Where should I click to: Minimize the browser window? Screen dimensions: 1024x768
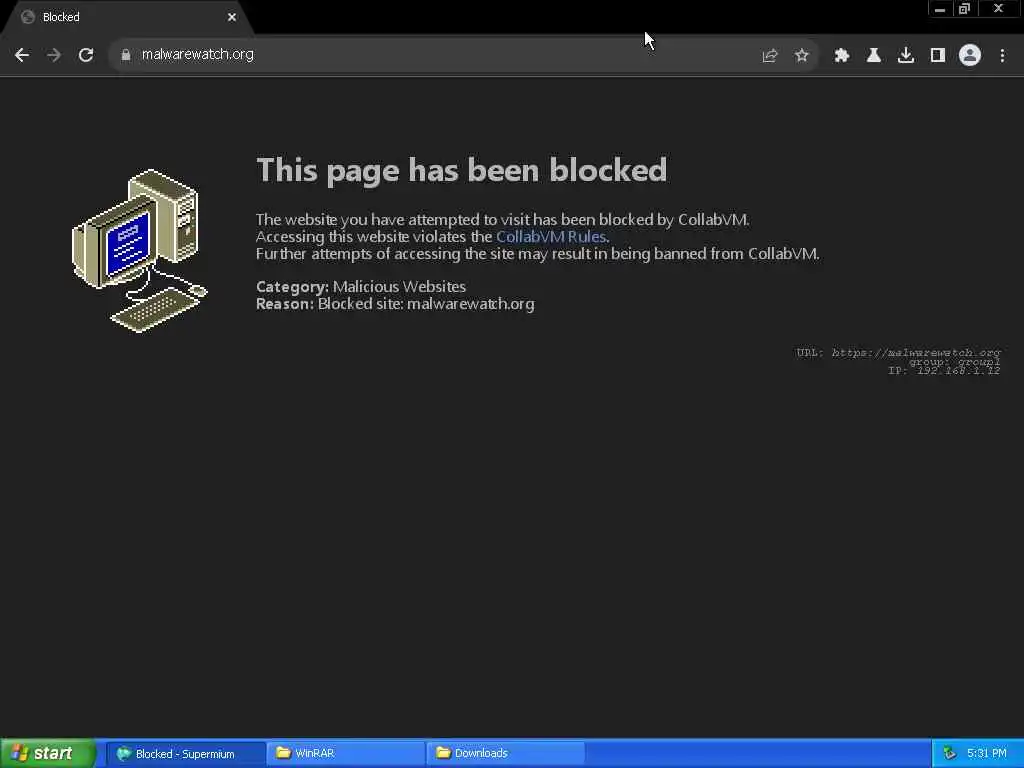point(940,9)
